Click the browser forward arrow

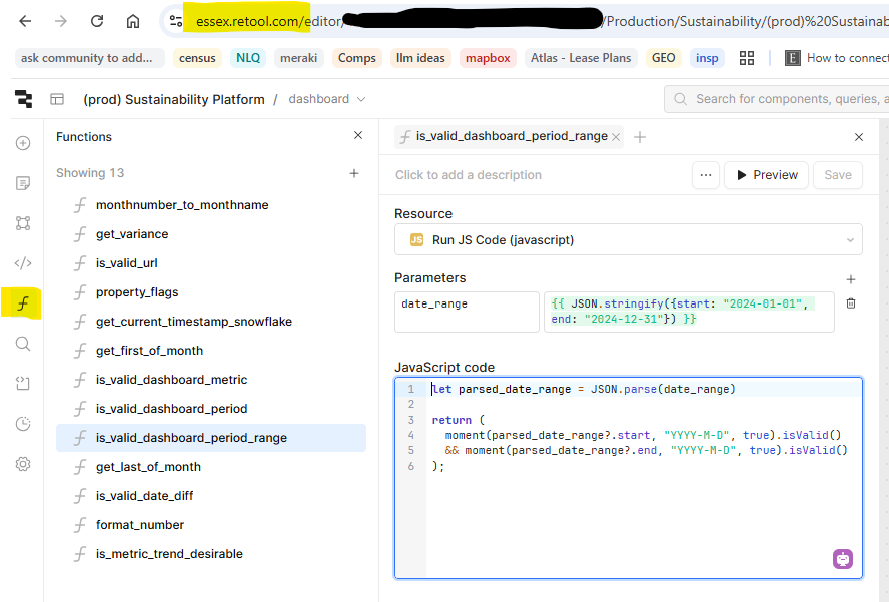(61, 22)
